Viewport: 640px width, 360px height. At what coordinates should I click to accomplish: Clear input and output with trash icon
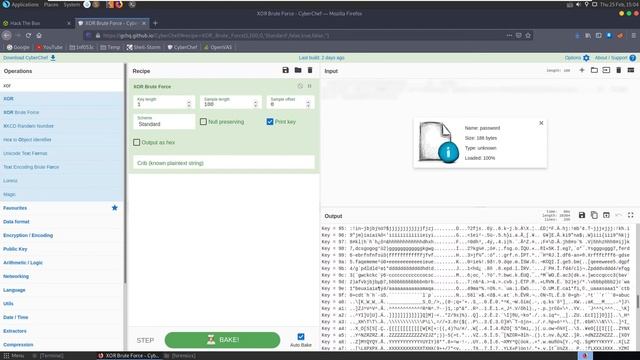click(x=618, y=70)
